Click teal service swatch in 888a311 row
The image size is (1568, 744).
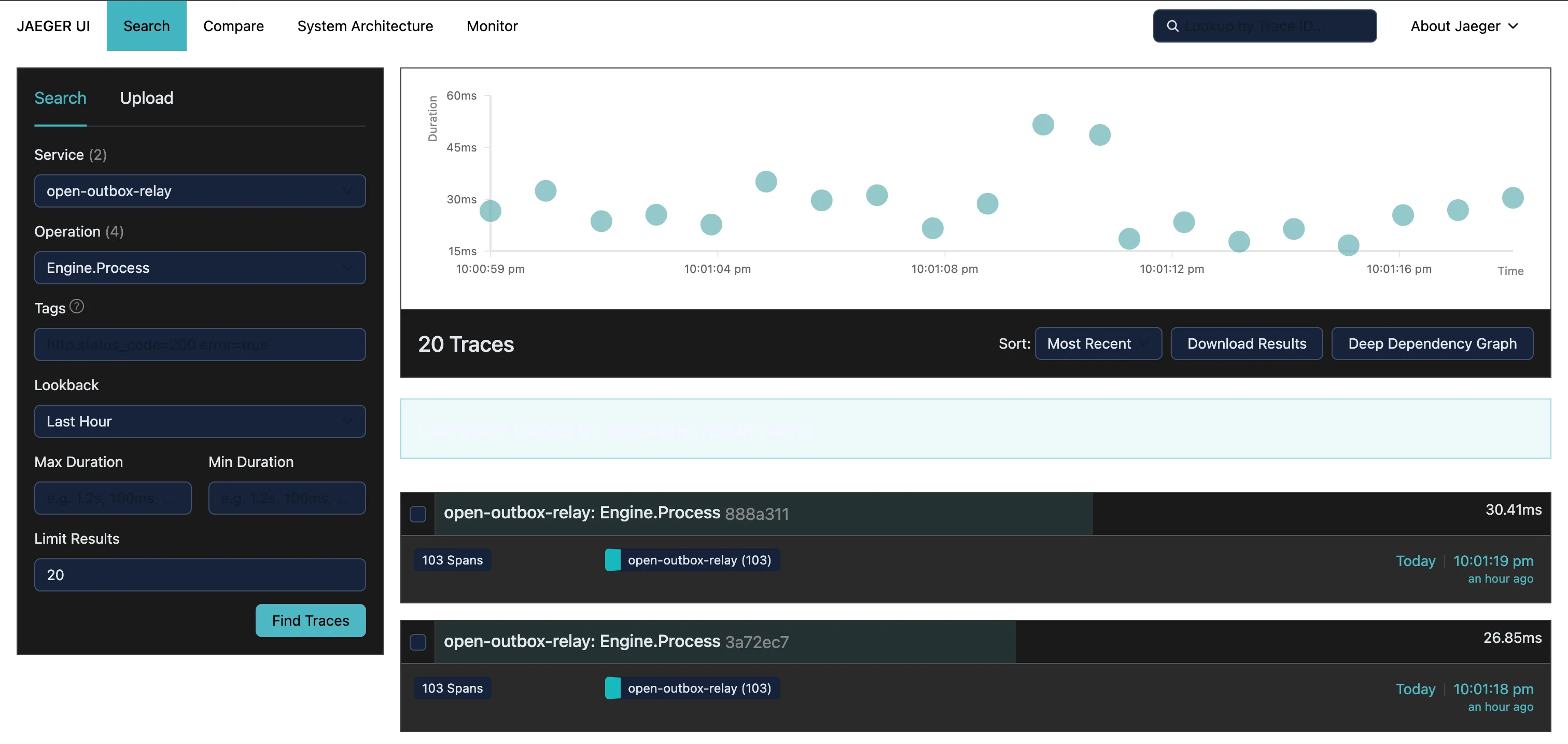[612, 560]
